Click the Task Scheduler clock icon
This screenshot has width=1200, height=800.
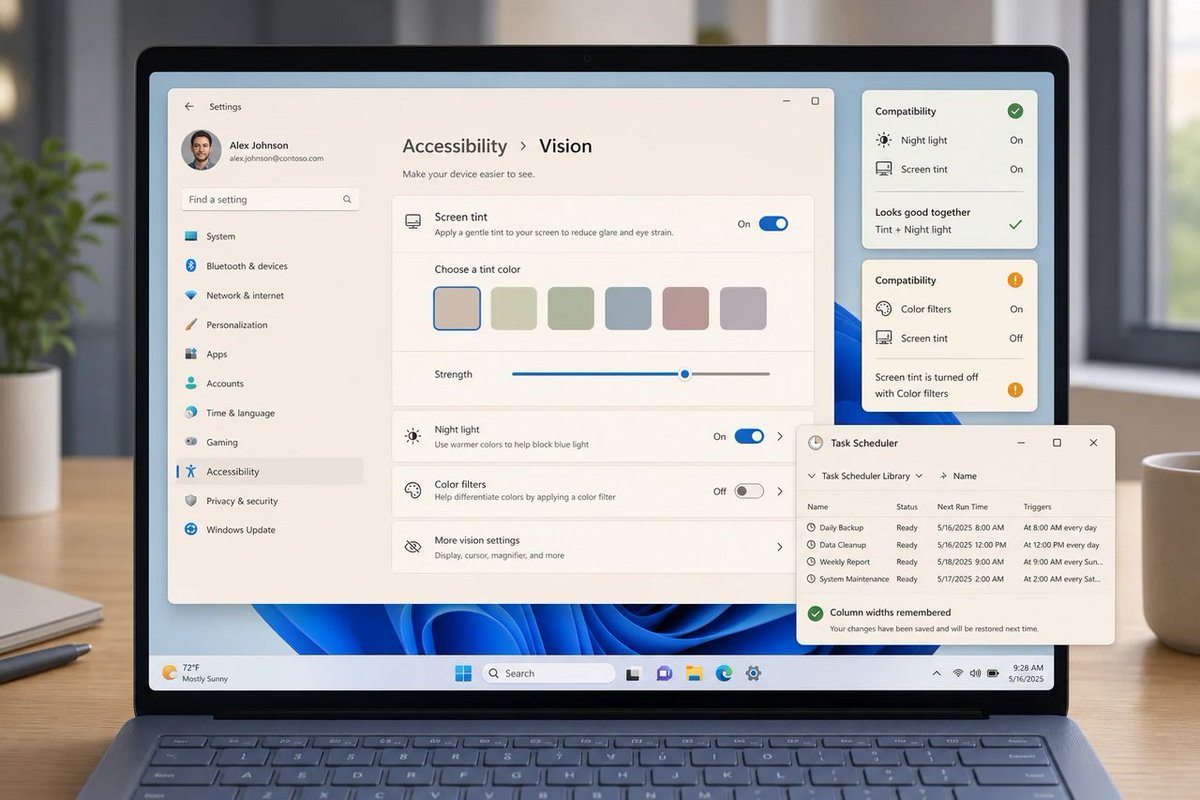point(815,443)
